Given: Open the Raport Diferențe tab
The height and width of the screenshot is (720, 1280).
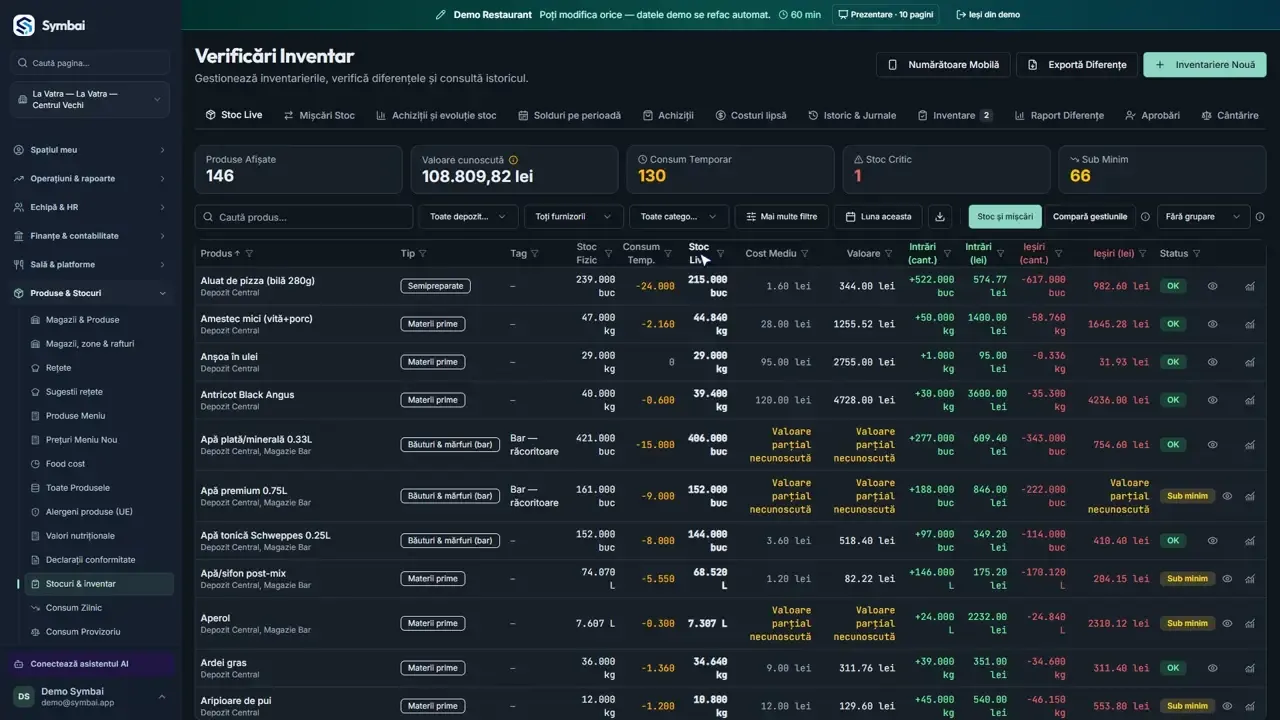Looking at the screenshot, I should point(1059,115).
